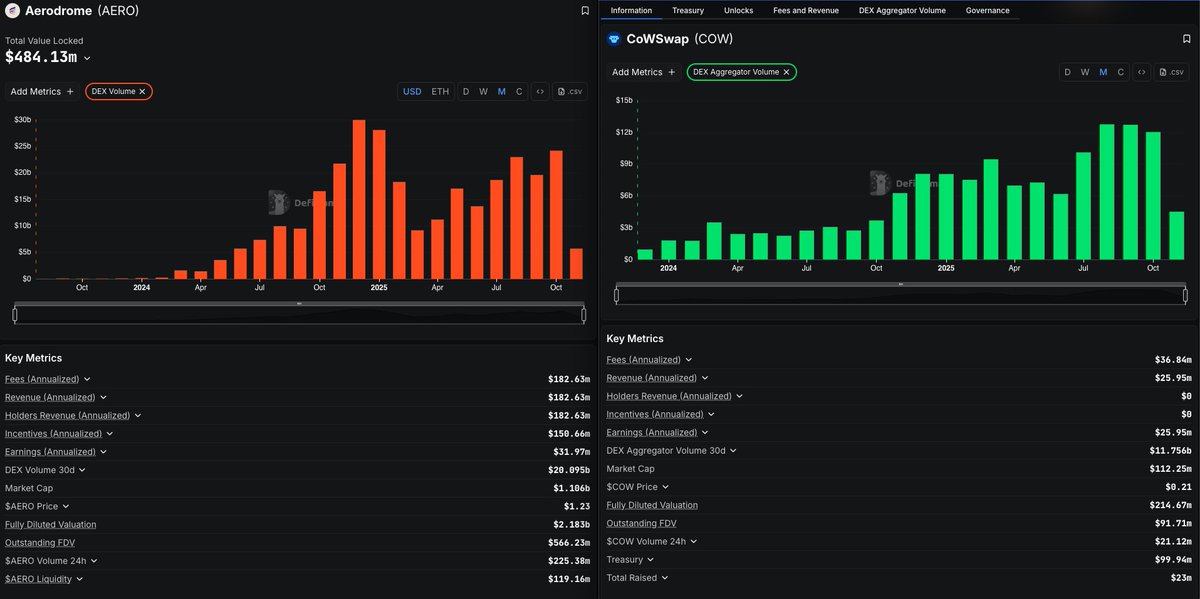1200x599 pixels.
Task: Click the CoWSwap Key Metrics heading
Action: point(635,339)
